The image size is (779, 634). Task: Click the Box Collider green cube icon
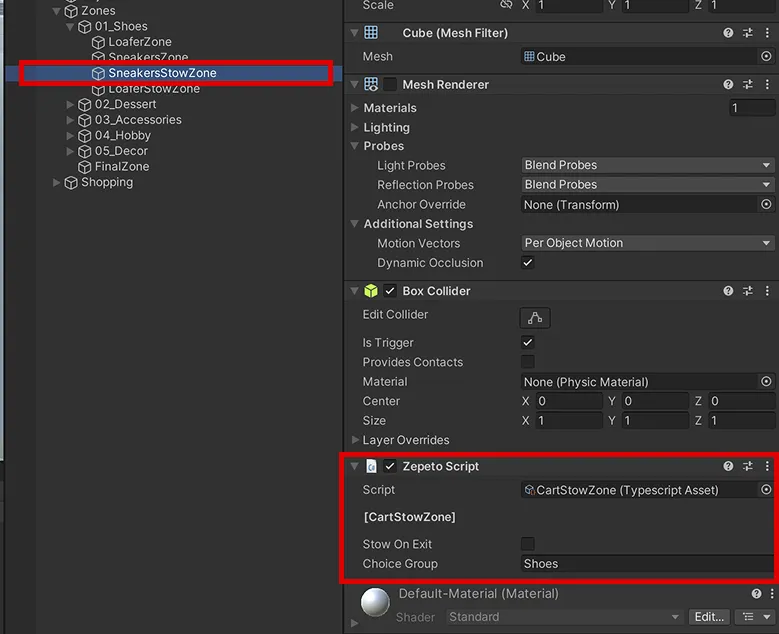click(371, 291)
